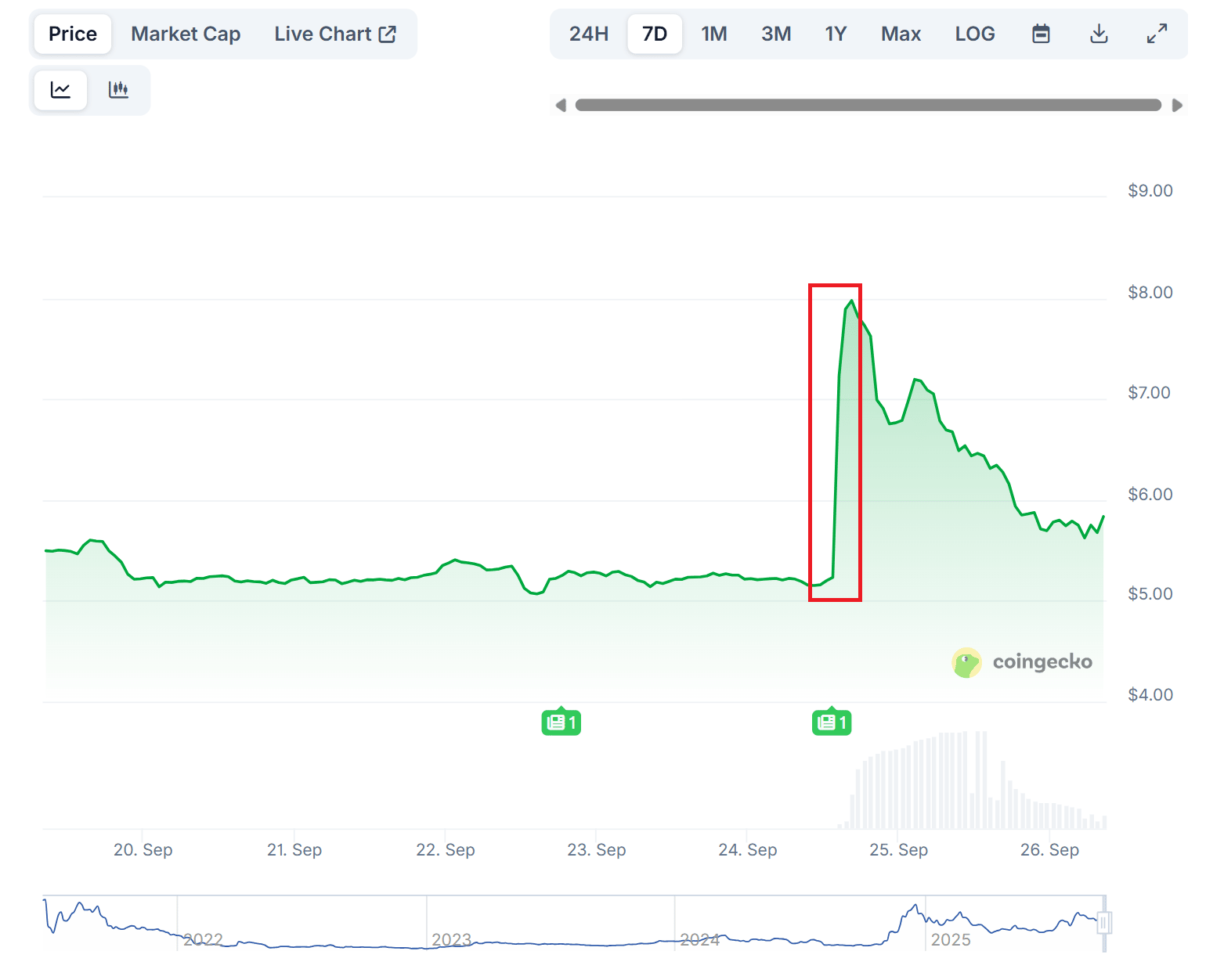Set the time range to 1Y
The width and height of the screenshot is (1206, 980).
836,34
